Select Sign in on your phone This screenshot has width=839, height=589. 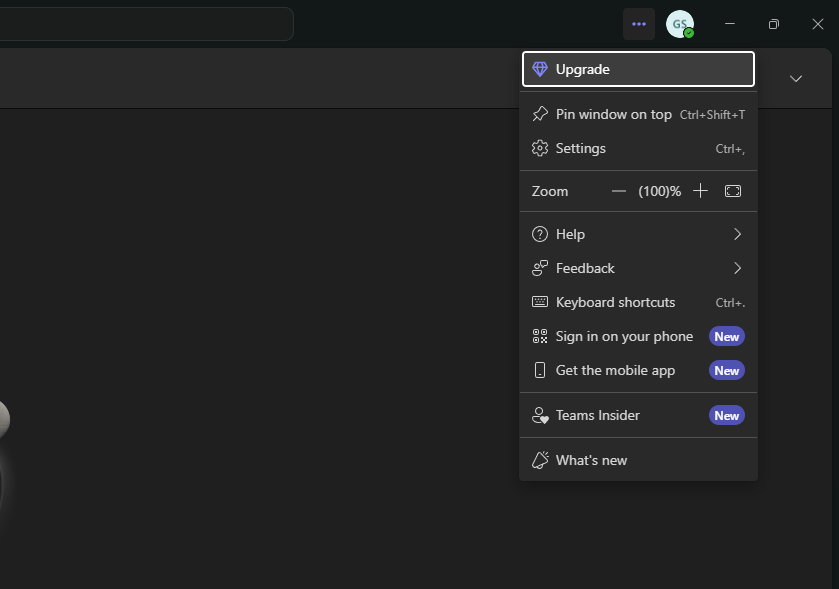tap(624, 336)
